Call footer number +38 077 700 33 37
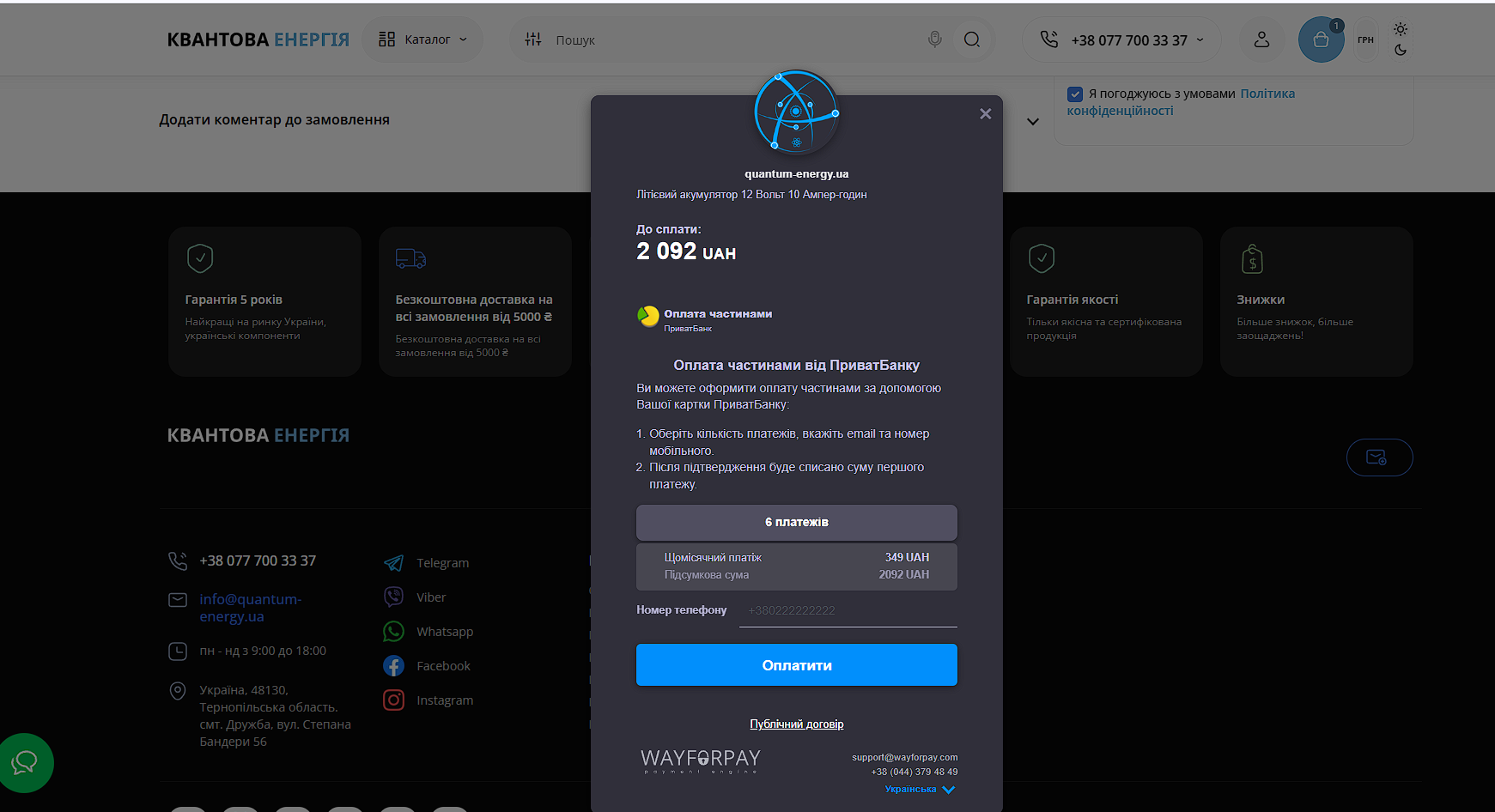 tap(258, 561)
